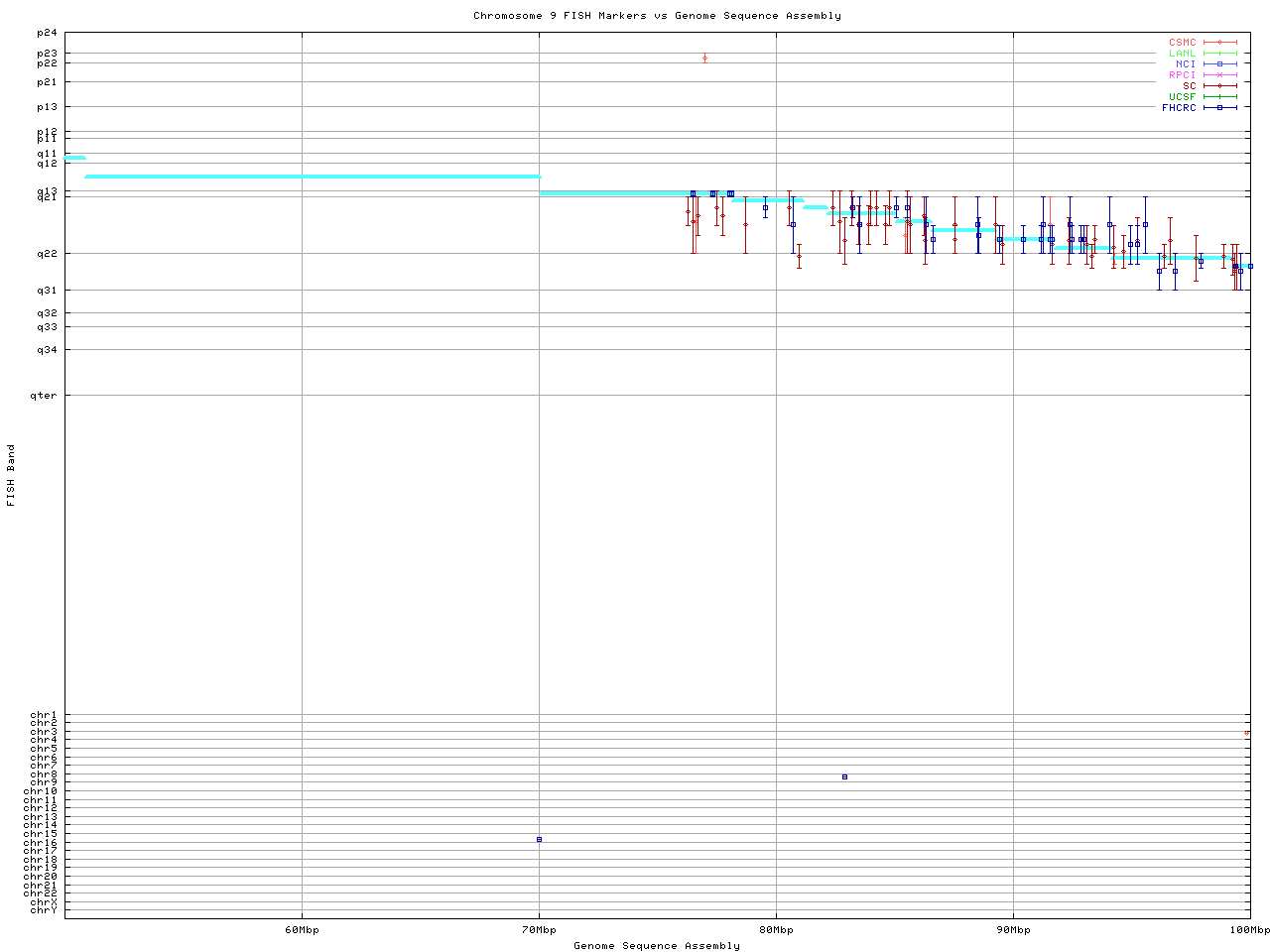The height and width of the screenshot is (952, 1270).
Task: Click the "FISH Band" y-axis title
Action: click(11, 475)
